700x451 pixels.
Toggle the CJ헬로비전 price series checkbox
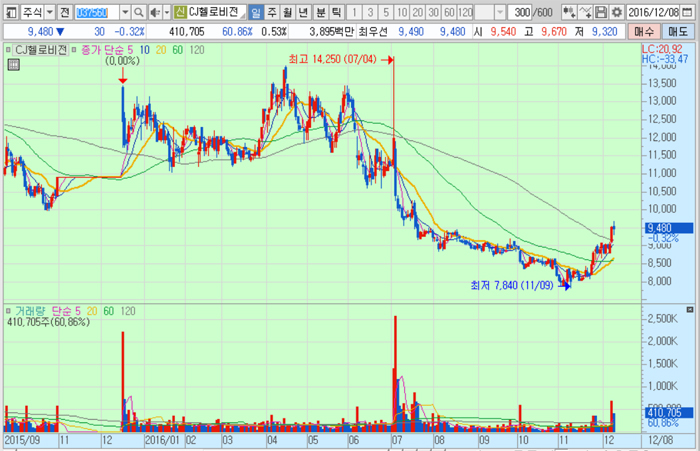coord(9,48)
